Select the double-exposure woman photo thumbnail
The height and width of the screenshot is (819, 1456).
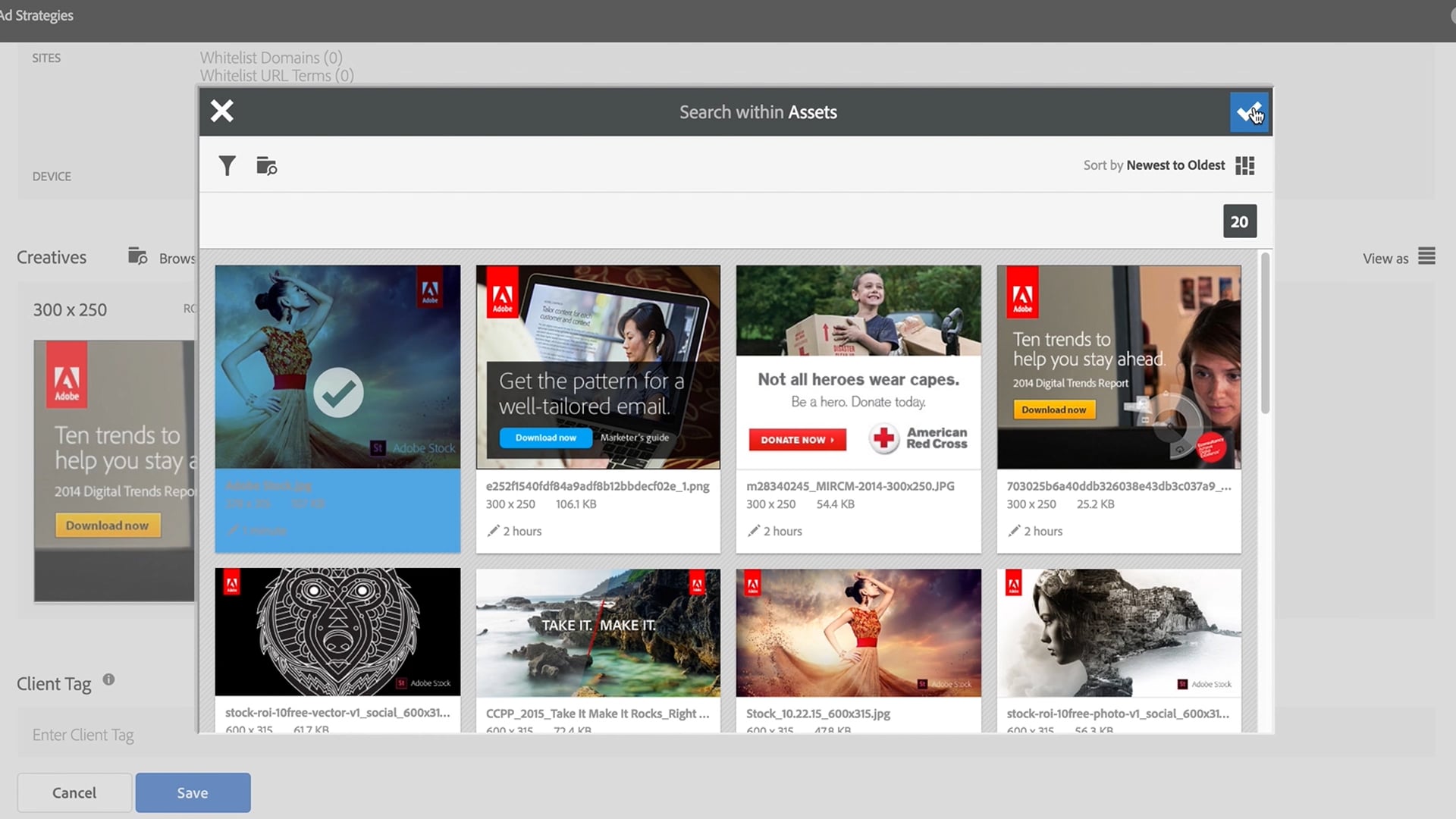pos(1119,632)
